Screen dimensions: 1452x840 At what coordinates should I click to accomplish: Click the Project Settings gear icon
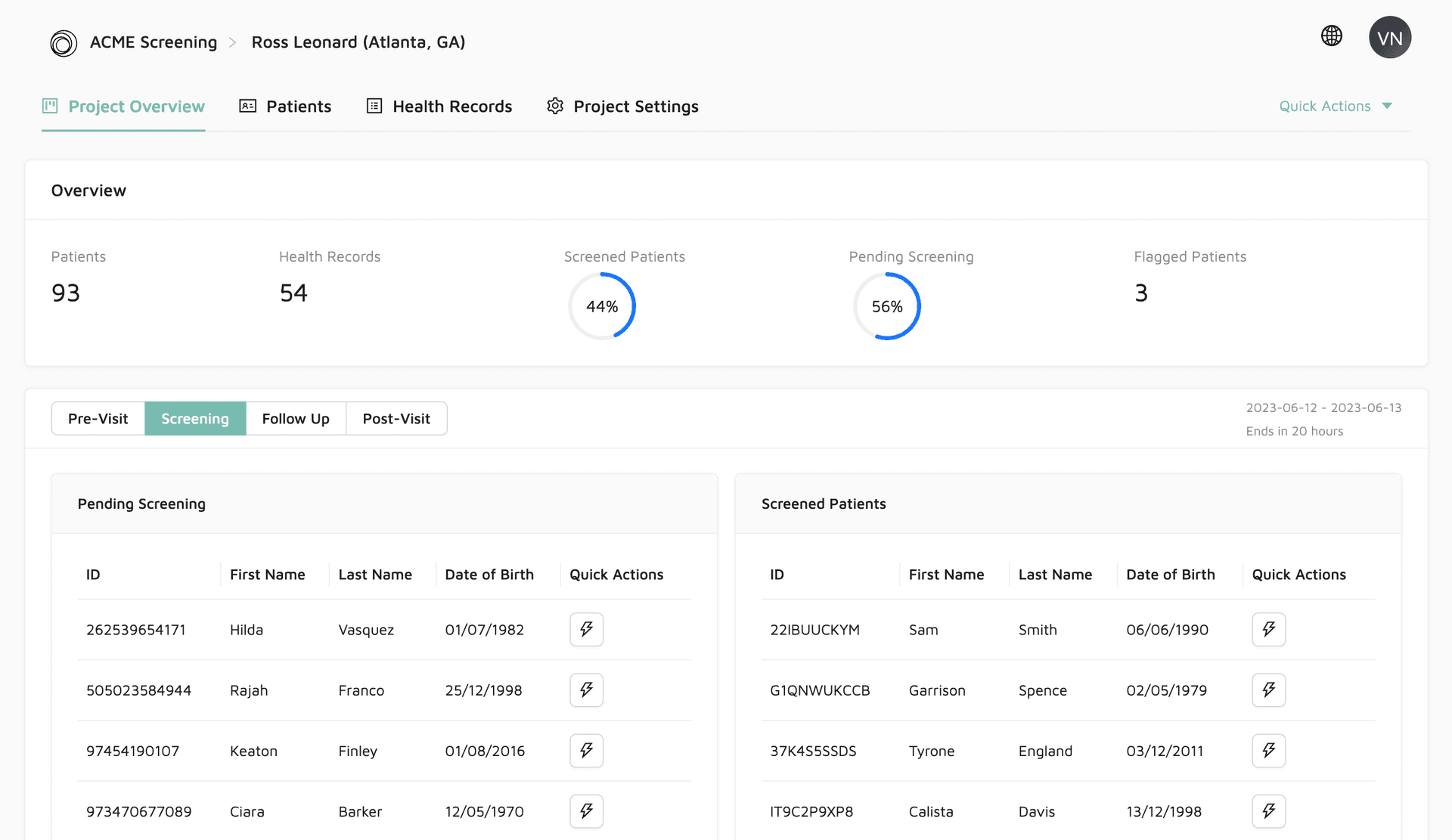(x=555, y=106)
